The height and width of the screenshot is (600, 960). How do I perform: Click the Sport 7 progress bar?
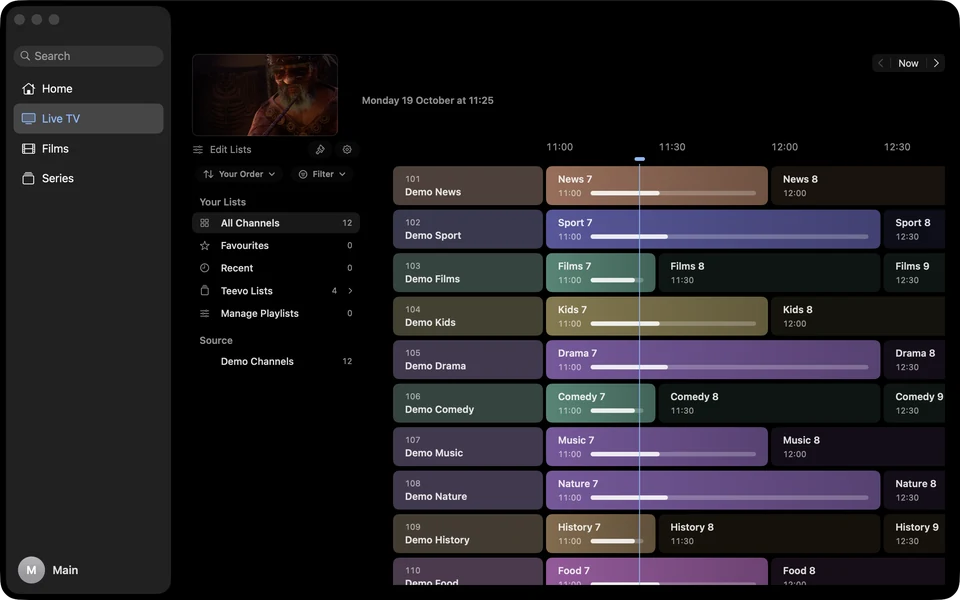tap(729, 236)
